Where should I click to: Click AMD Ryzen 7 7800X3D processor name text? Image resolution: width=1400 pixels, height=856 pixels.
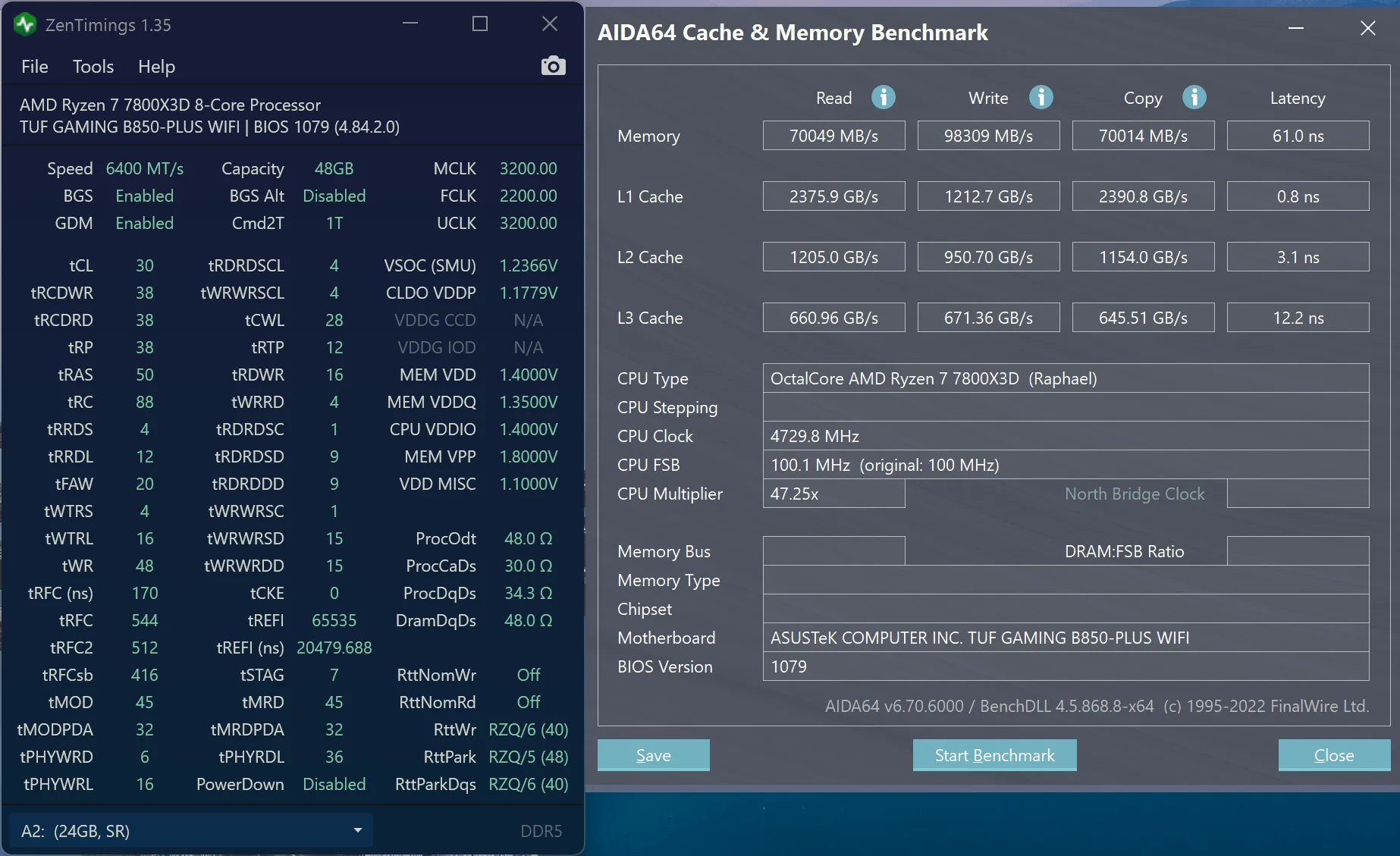(171, 105)
